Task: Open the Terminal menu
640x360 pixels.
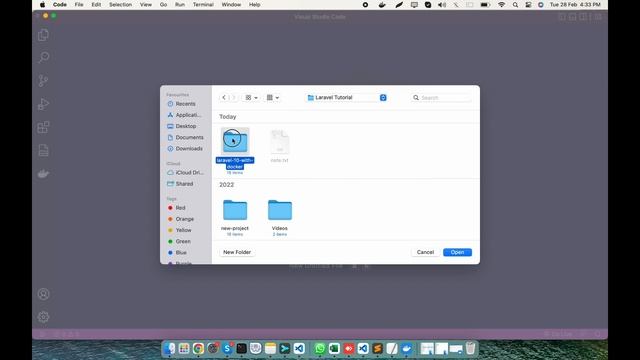Action: coord(203,4)
